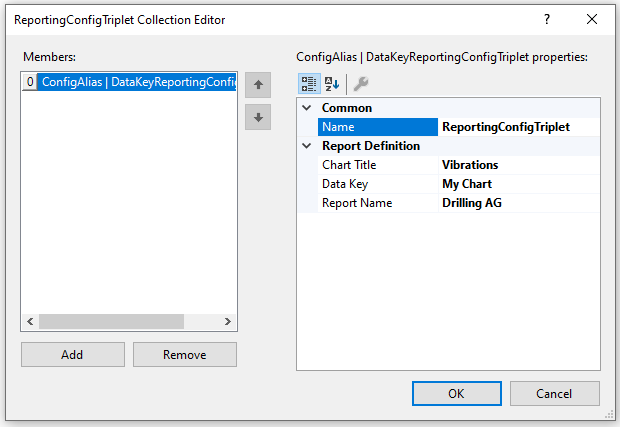
Task: Edit the Drilling AG report name value
Action: coord(519,203)
